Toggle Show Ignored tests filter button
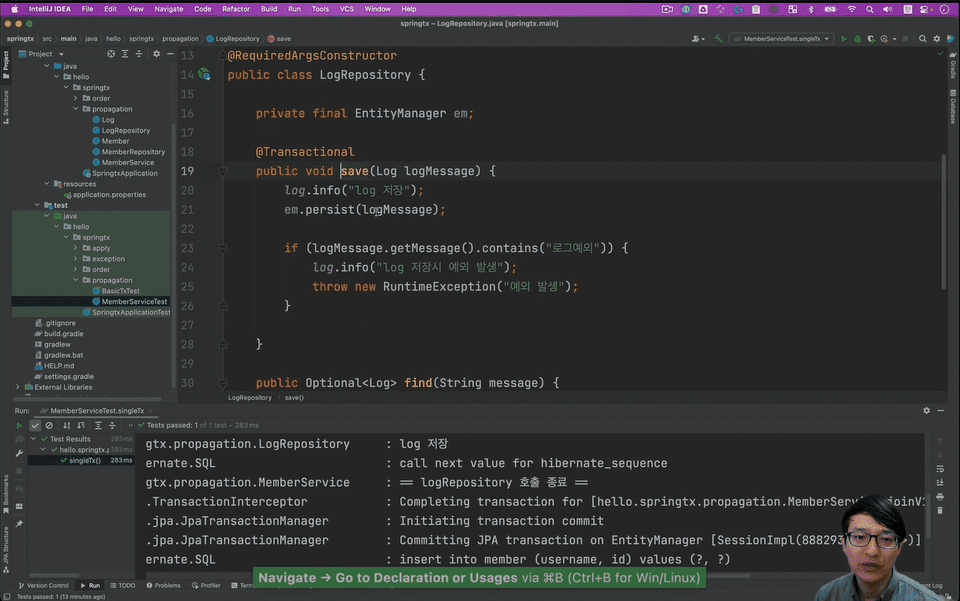Viewport: 960px width, 601px height. [x=49, y=425]
